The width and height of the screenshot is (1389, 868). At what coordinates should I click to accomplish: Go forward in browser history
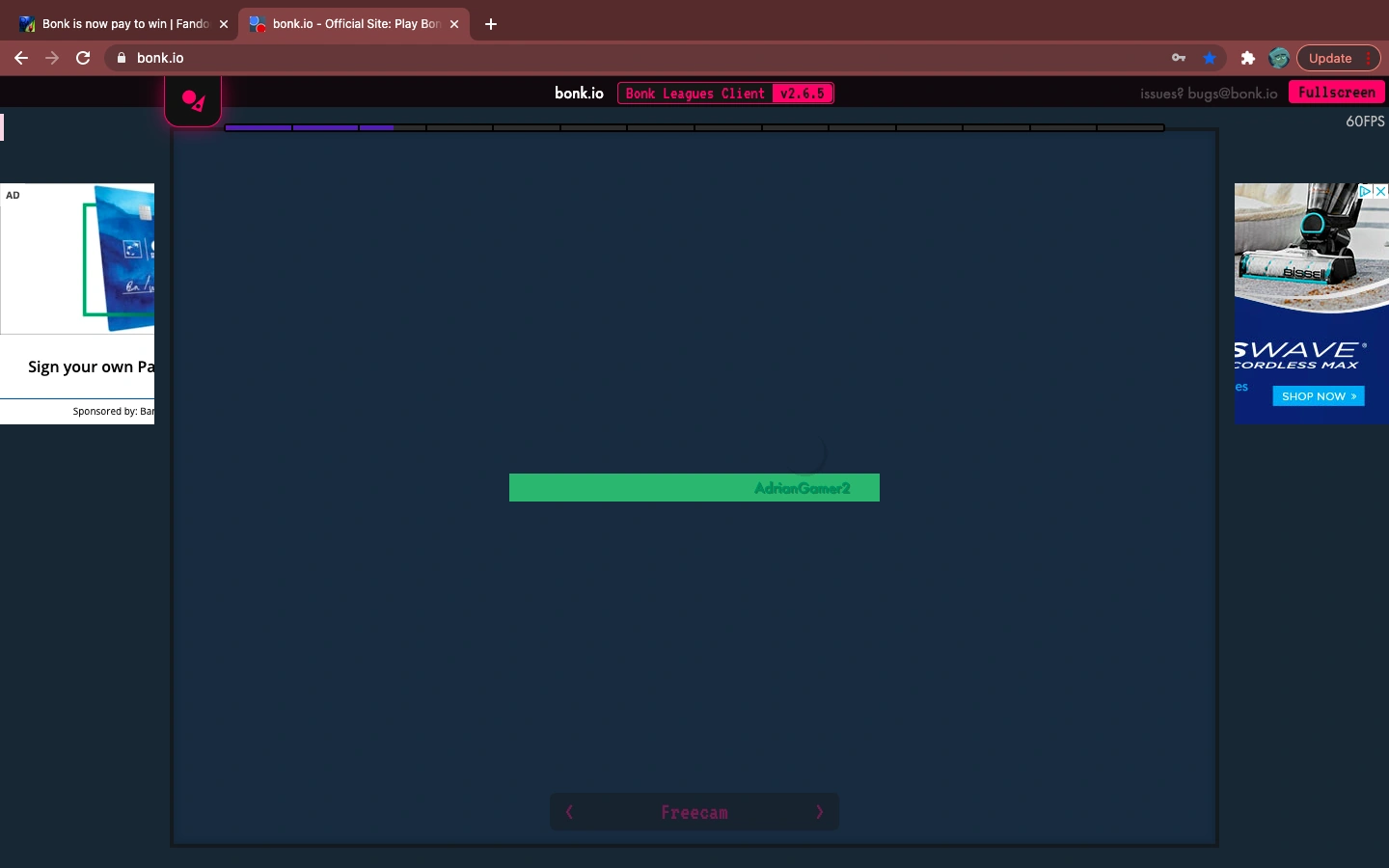(52, 58)
